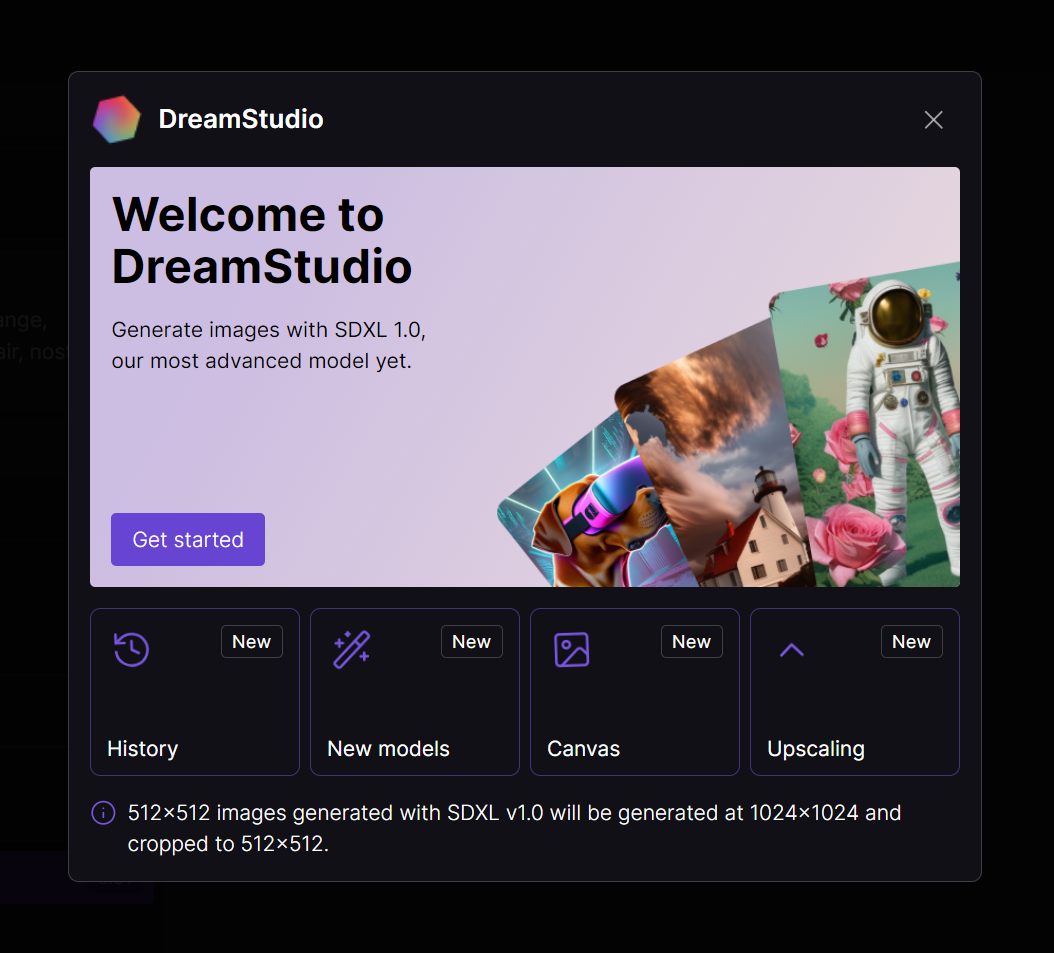Screen dimensions: 1054x953
Task: Click the New badge on Canvas card
Action: pos(692,642)
